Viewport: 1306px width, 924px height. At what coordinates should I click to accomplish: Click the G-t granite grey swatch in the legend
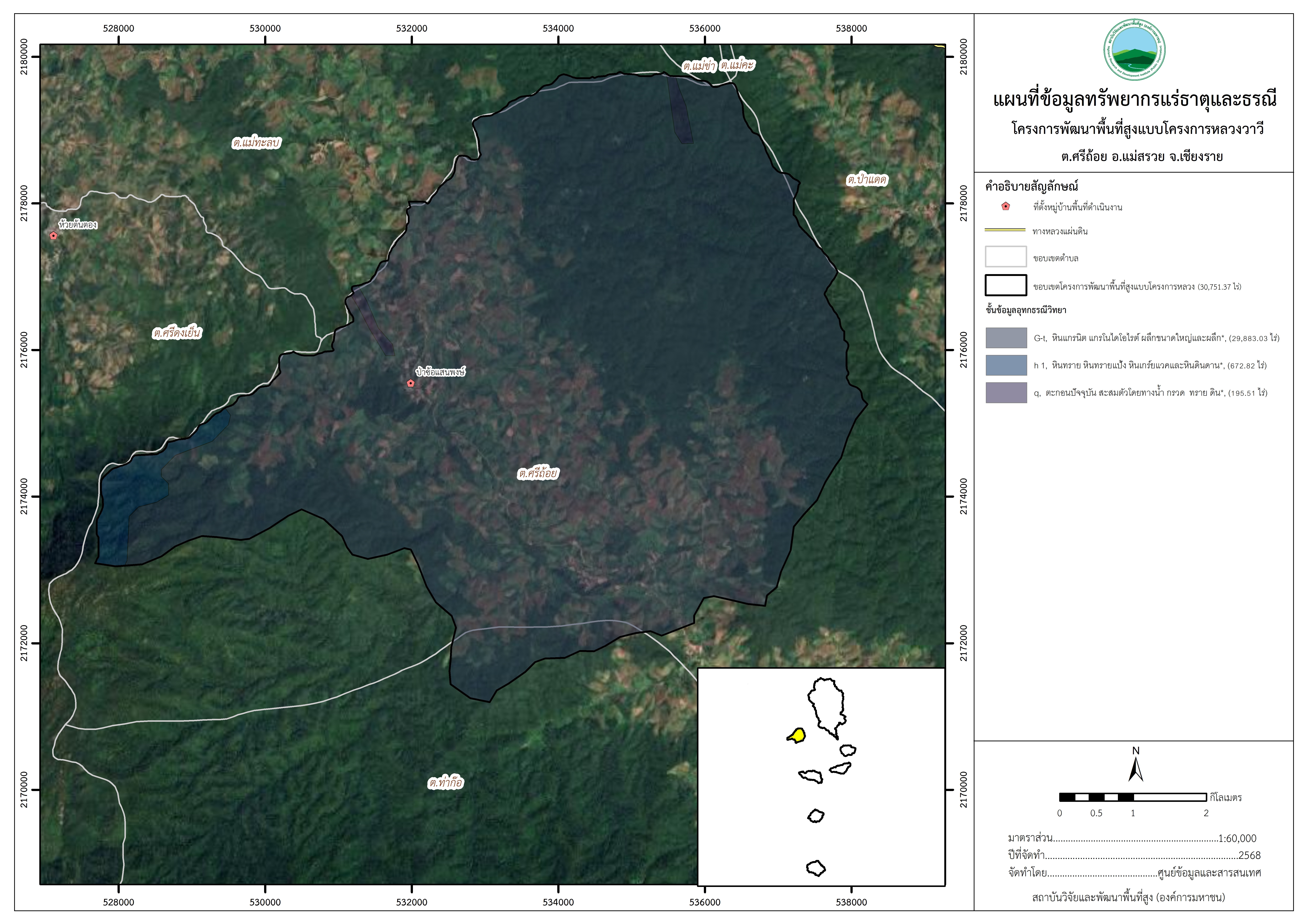(x=1006, y=338)
